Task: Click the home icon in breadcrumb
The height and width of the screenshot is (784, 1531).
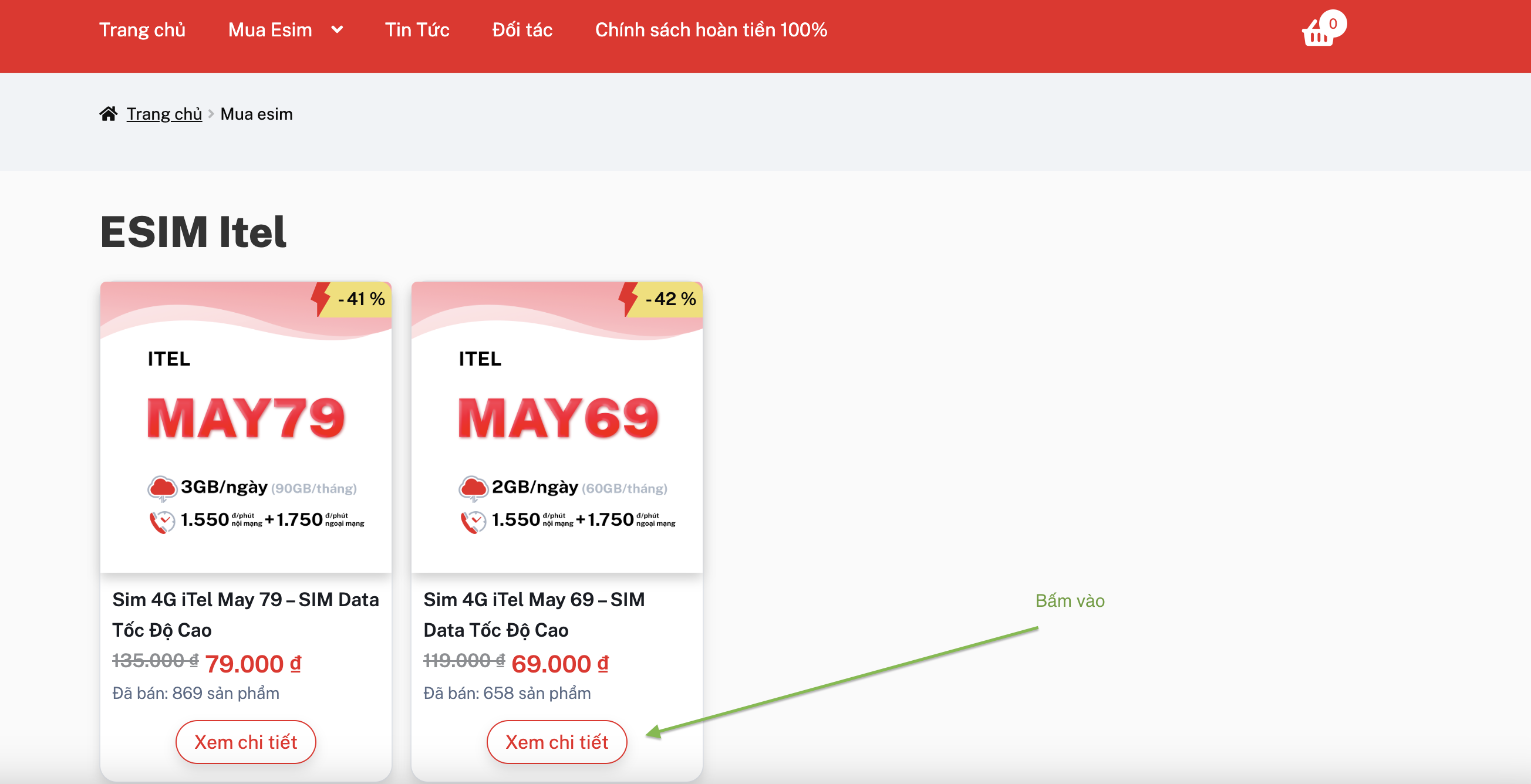Action: tap(108, 113)
